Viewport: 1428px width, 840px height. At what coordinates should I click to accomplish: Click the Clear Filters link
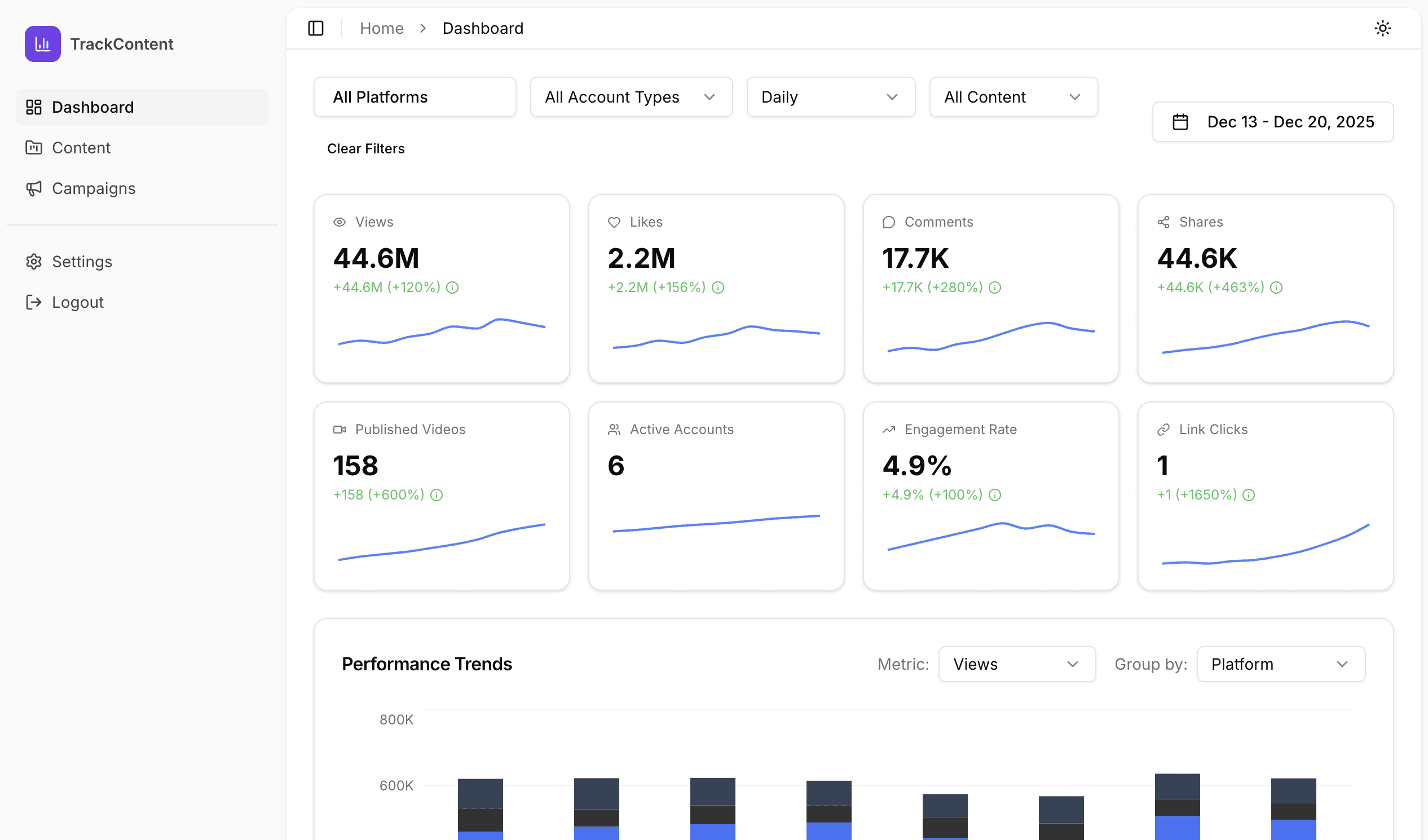[x=365, y=148]
